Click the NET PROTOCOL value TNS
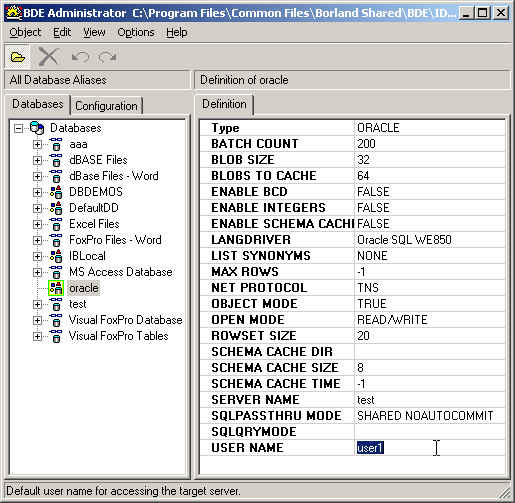515x503 pixels. click(x=368, y=288)
